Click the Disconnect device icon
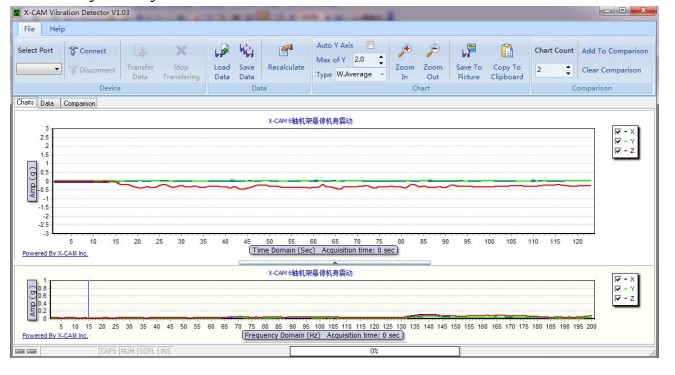Image resolution: width=675 pixels, height=375 pixels. 73,70
